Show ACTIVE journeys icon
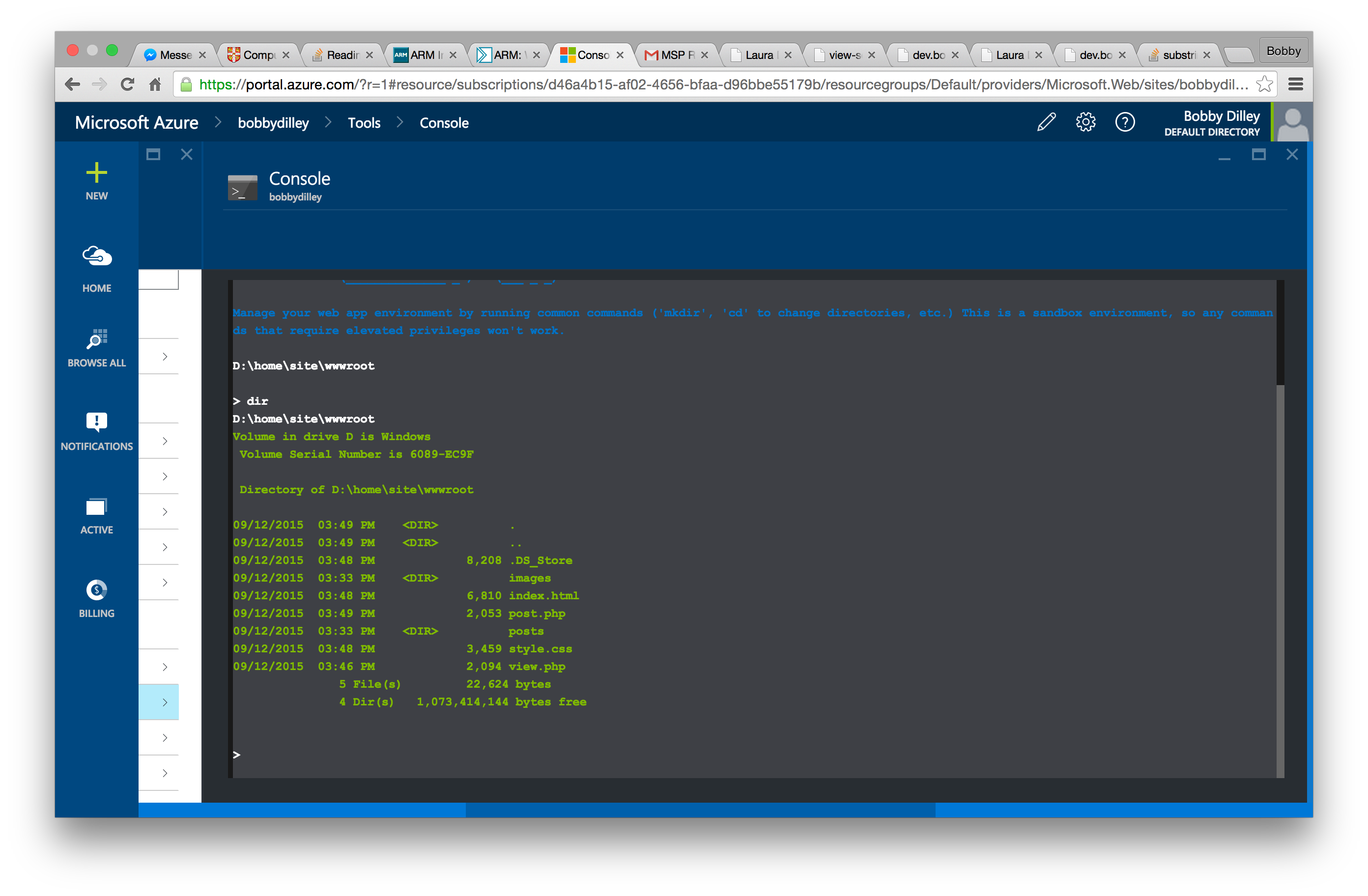The height and width of the screenshot is (896, 1368). [97, 507]
